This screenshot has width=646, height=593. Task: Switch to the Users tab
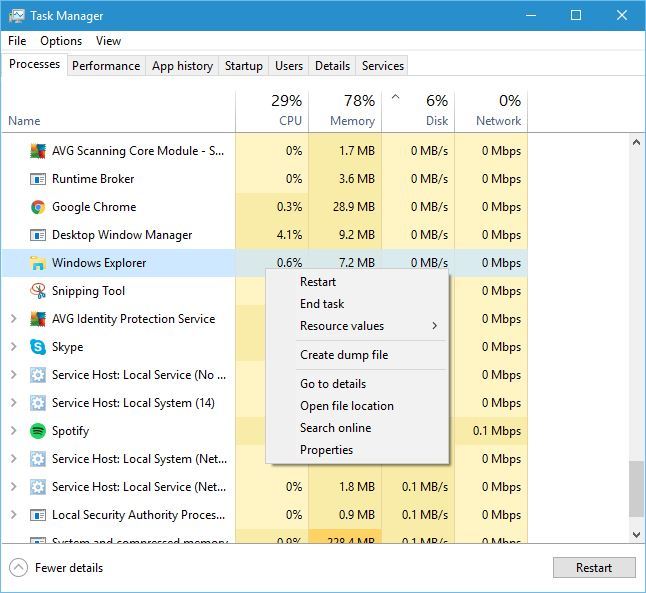coord(289,66)
